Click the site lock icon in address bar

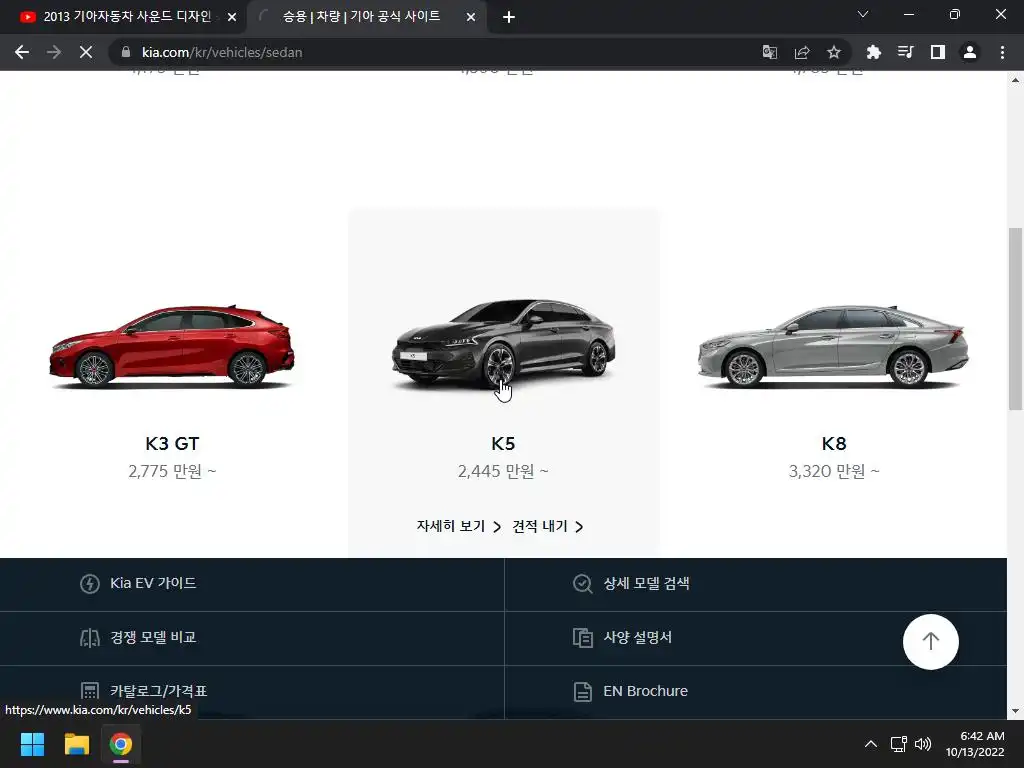click(x=126, y=52)
